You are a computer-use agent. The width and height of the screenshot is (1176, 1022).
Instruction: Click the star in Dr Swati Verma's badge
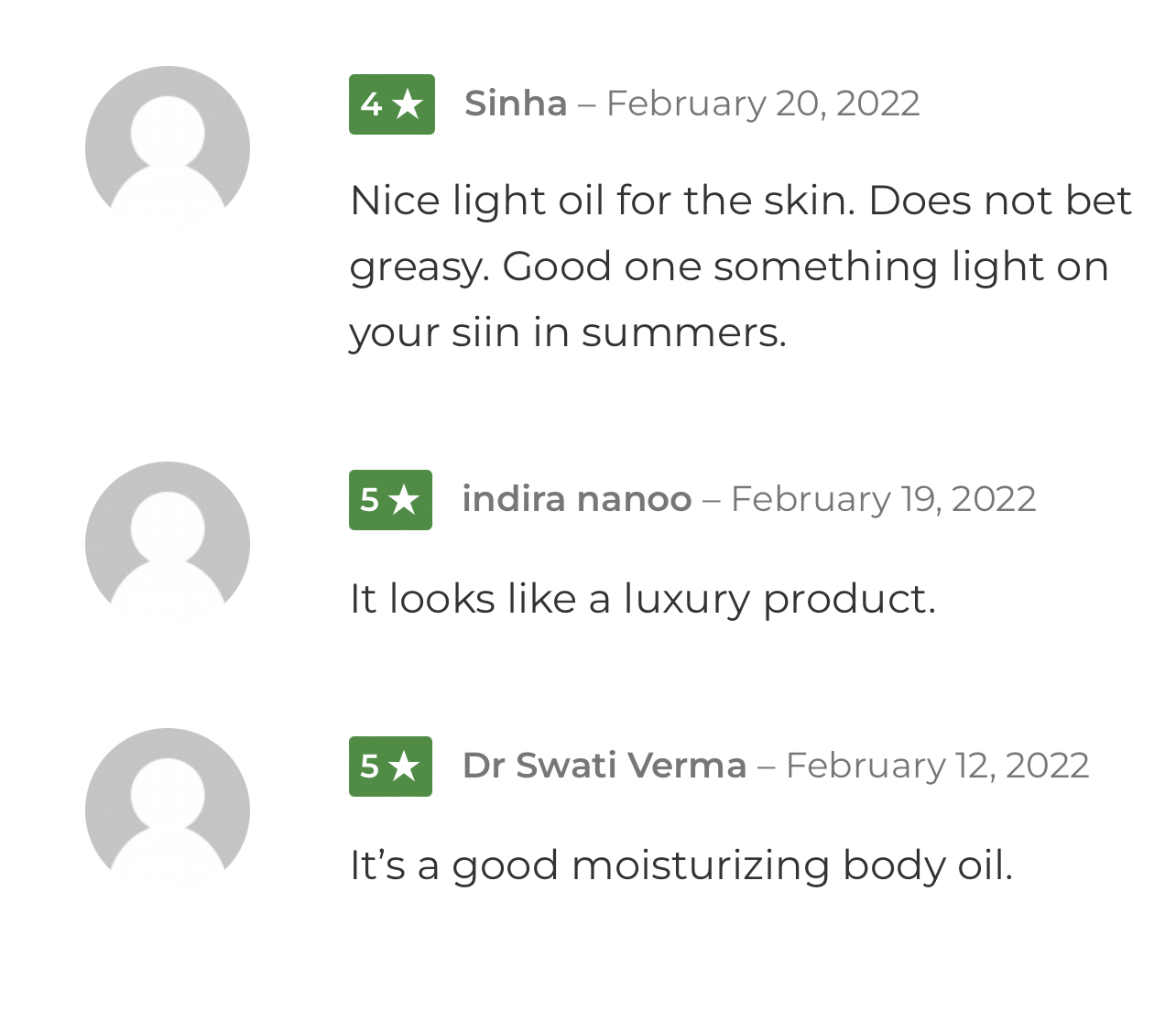click(x=404, y=766)
